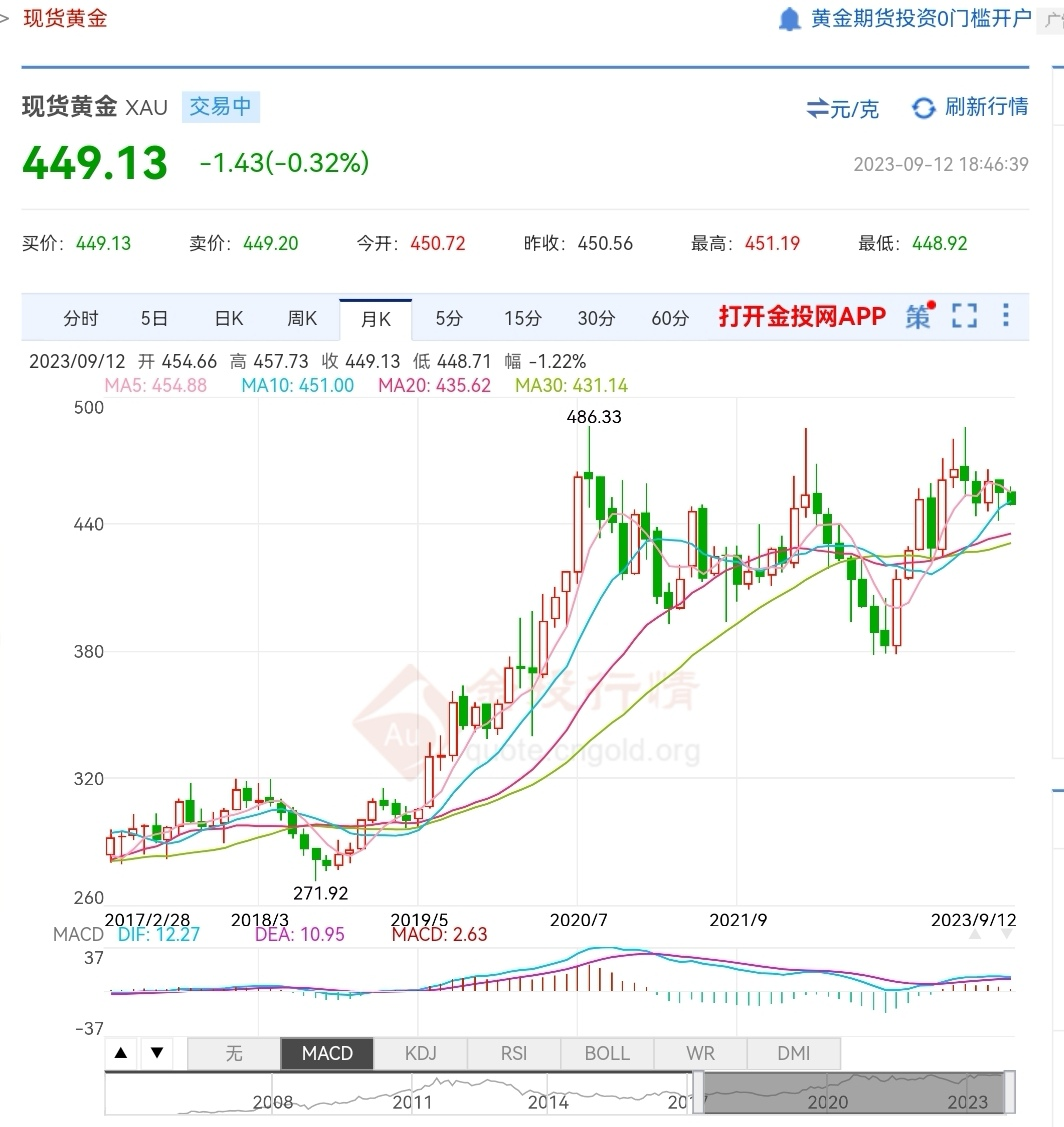Open the three-dot more options menu
Screen dimensions: 1064x1127
(1006, 317)
